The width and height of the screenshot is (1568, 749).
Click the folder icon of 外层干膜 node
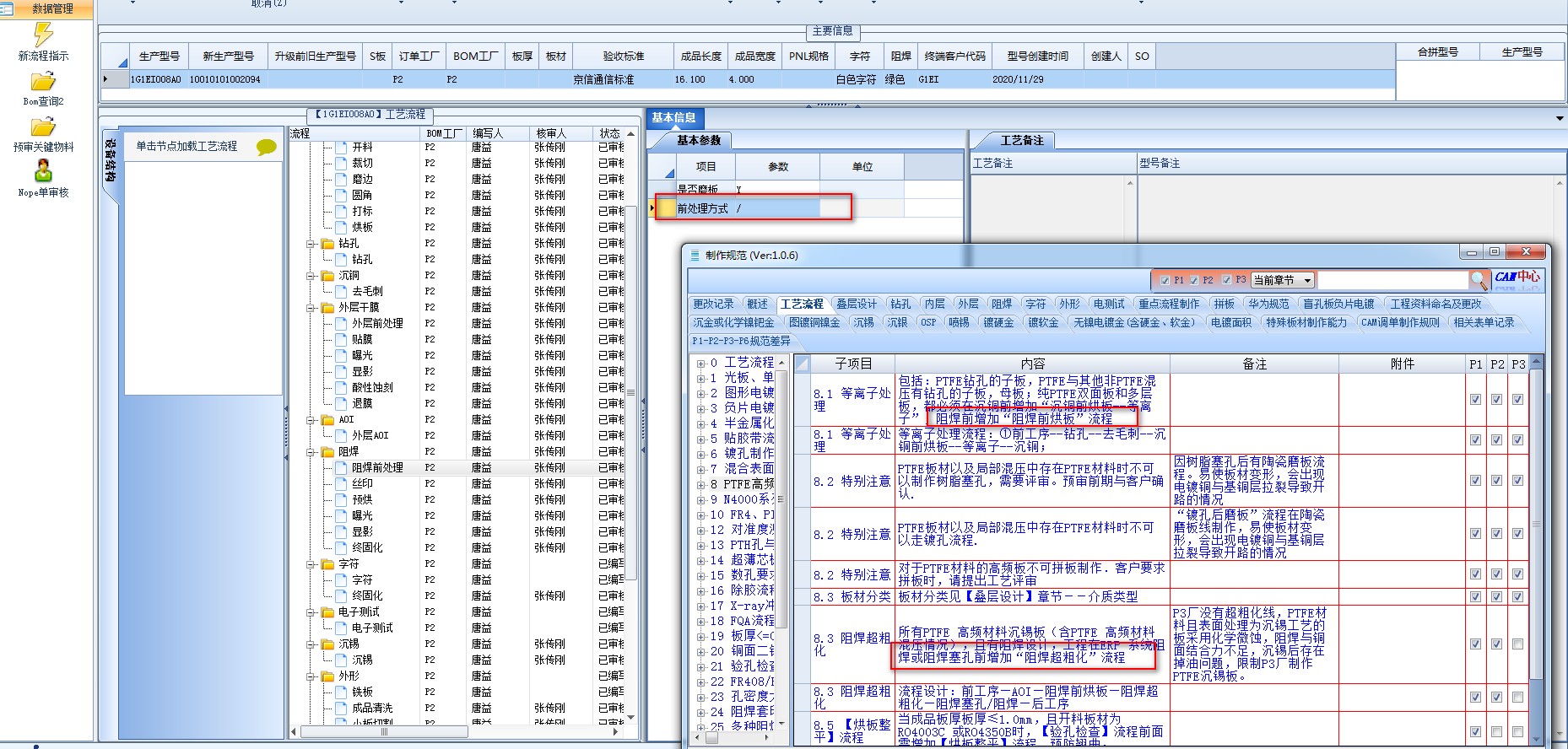(x=327, y=308)
